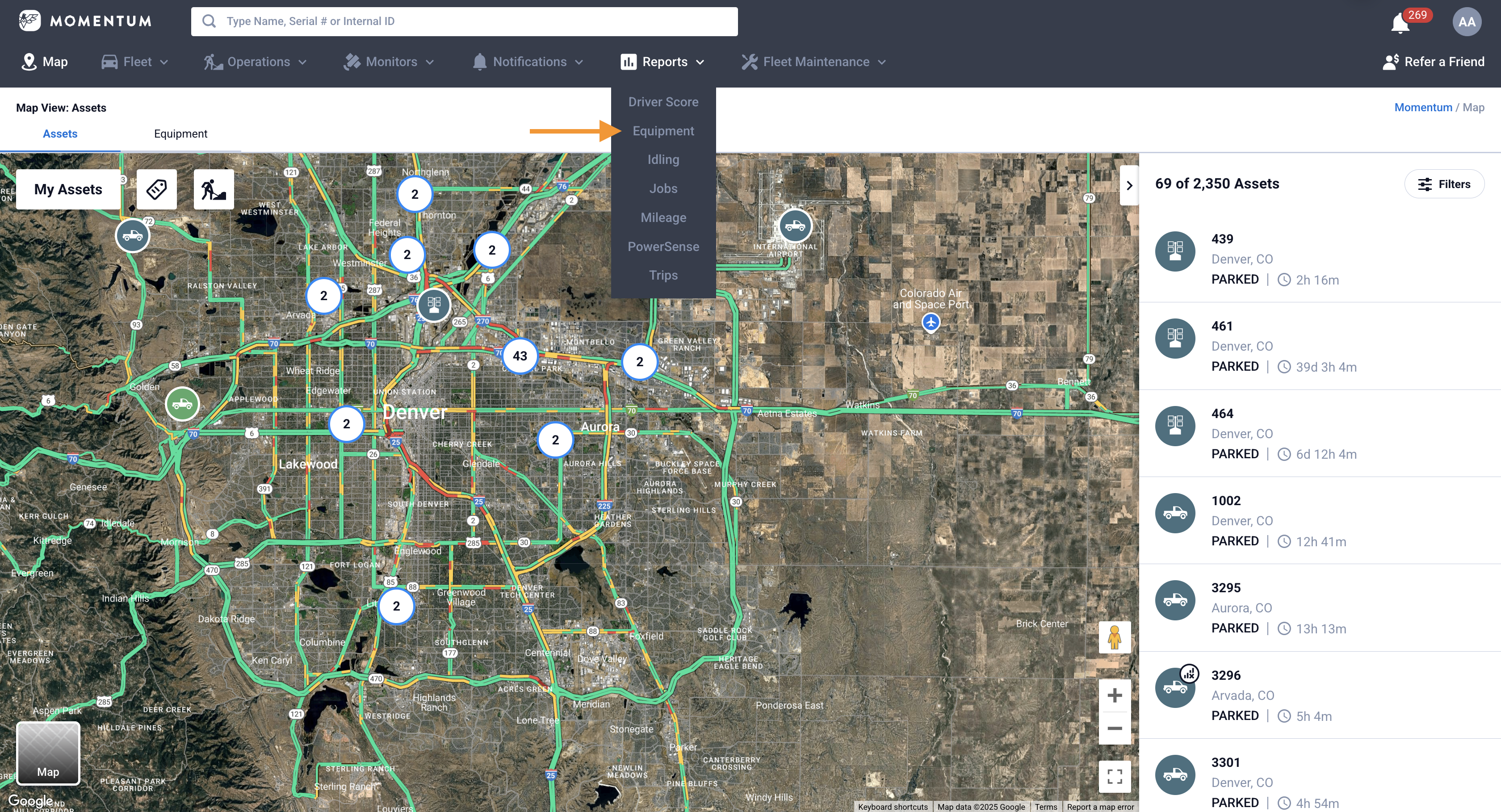Toggle the My Assets button
The image size is (1501, 812).
[x=68, y=189]
